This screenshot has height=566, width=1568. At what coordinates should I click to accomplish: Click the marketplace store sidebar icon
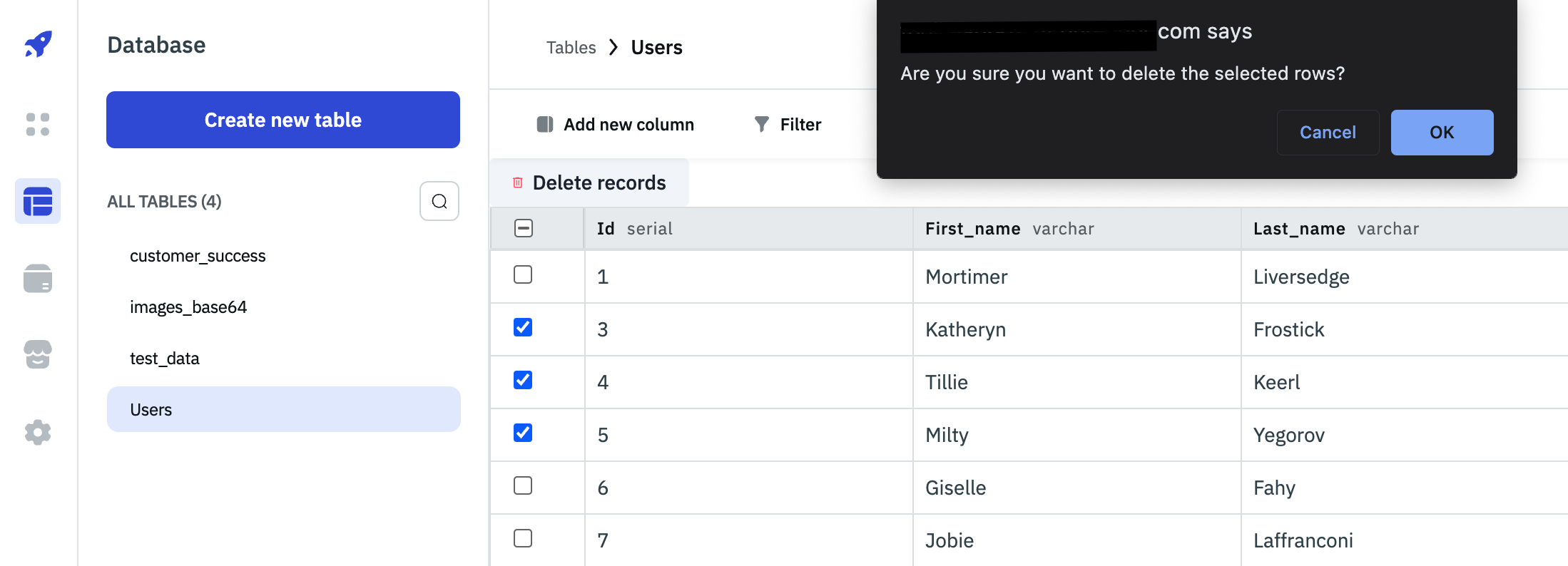[x=38, y=354]
